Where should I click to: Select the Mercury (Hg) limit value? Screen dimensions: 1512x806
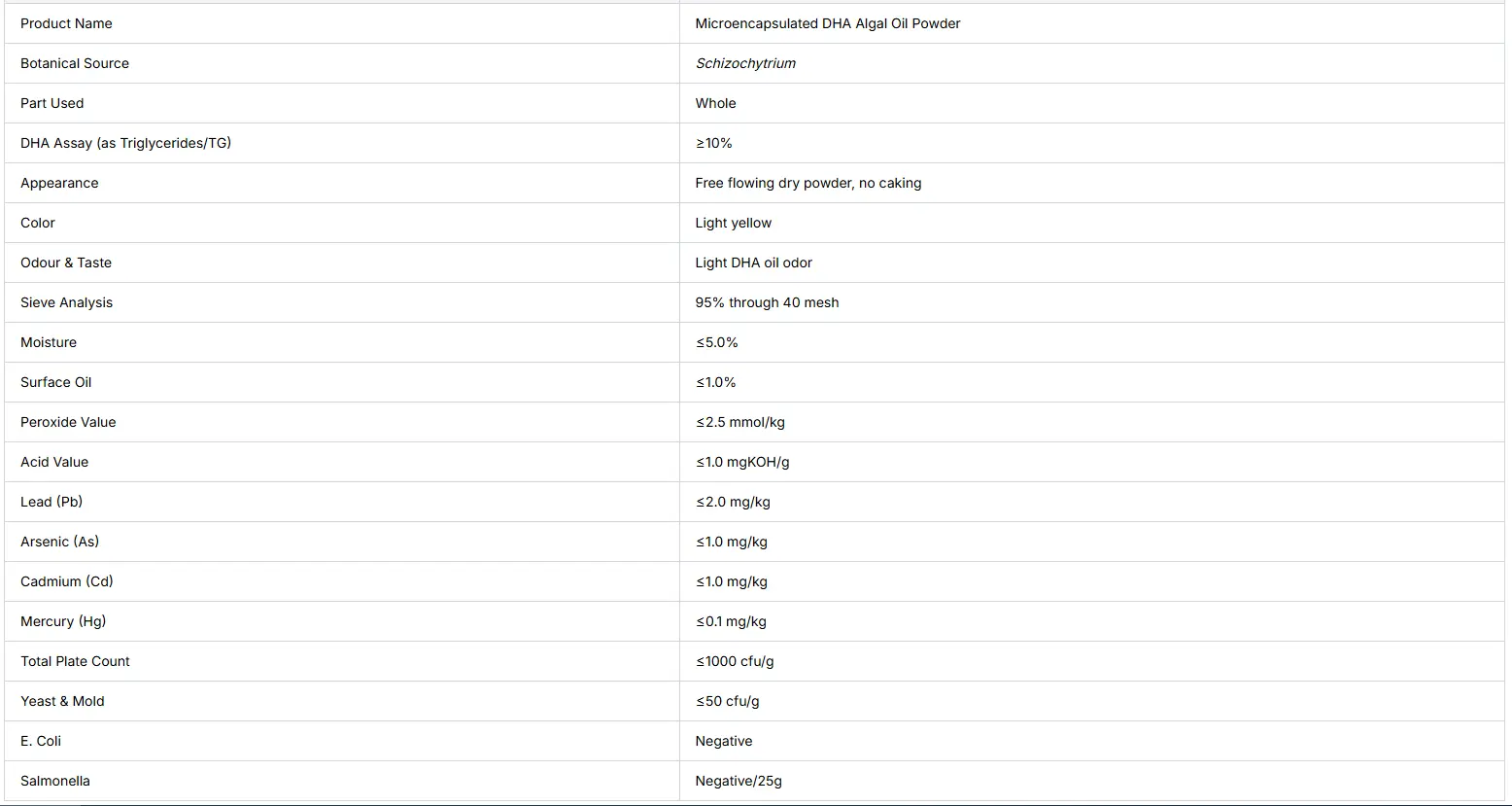tap(731, 621)
